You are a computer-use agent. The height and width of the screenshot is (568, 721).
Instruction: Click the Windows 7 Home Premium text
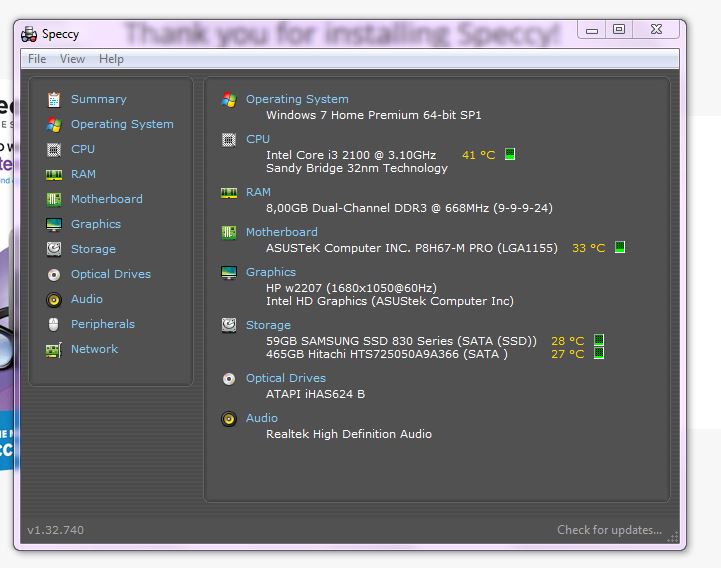coord(373,115)
